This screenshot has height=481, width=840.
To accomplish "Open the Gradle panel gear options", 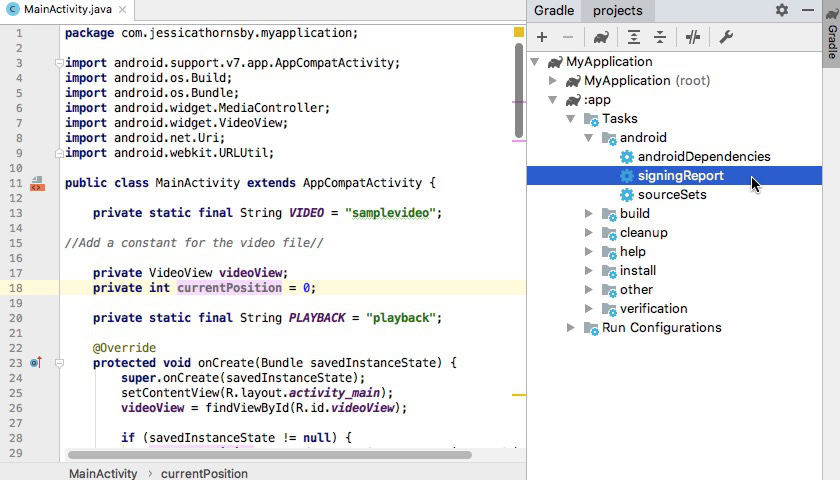I will click(x=782, y=10).
